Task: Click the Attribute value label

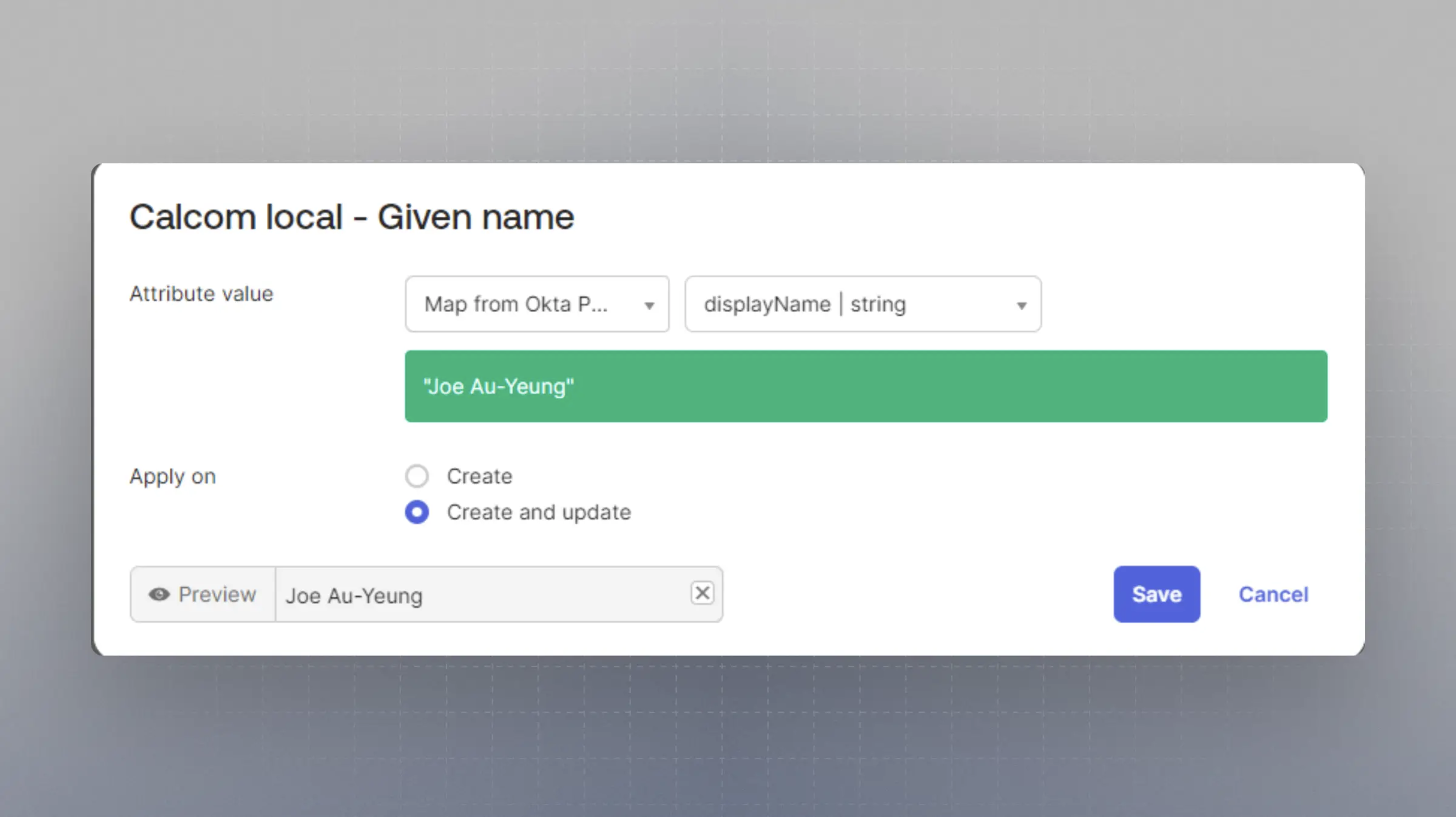Action: pos(201,294)
